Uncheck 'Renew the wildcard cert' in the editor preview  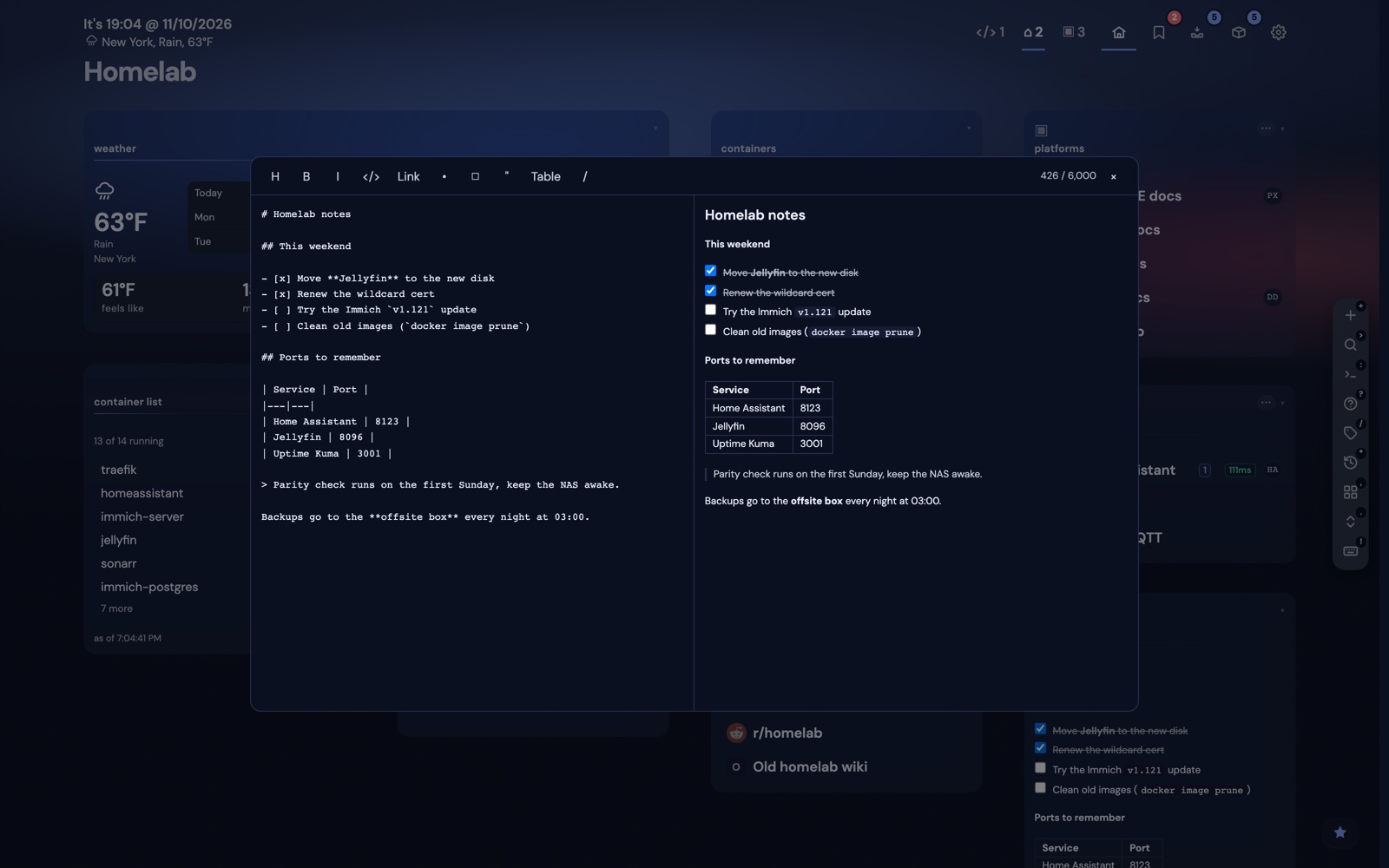(711, 291)
